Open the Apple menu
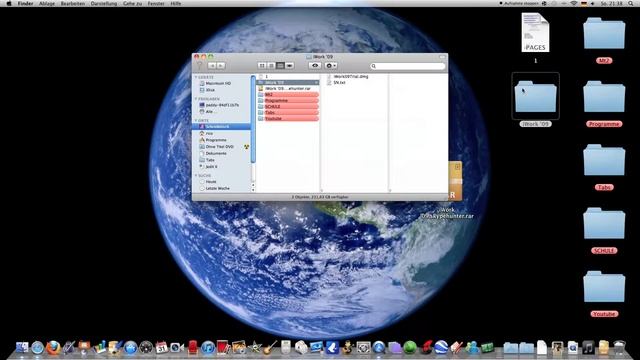640x360 pixels. 9,3
